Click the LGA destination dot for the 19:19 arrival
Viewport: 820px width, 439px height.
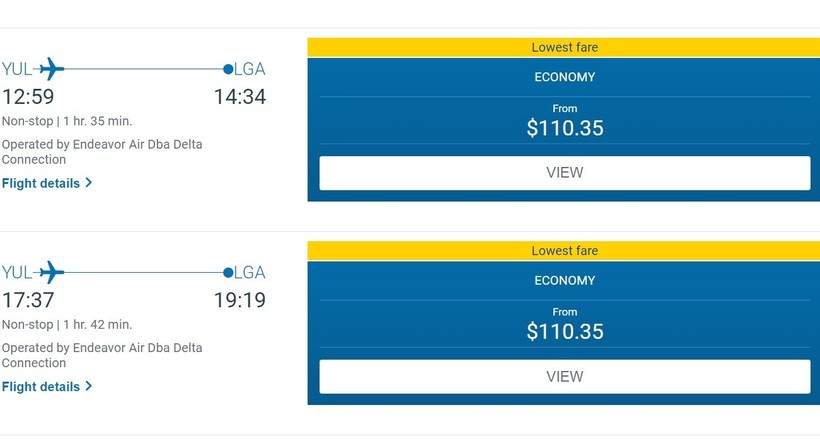228,272
